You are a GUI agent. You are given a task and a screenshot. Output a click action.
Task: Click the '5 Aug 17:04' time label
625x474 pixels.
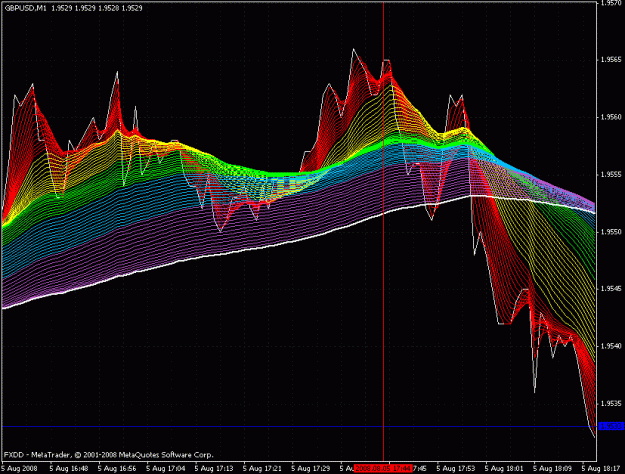pos(165,468)
